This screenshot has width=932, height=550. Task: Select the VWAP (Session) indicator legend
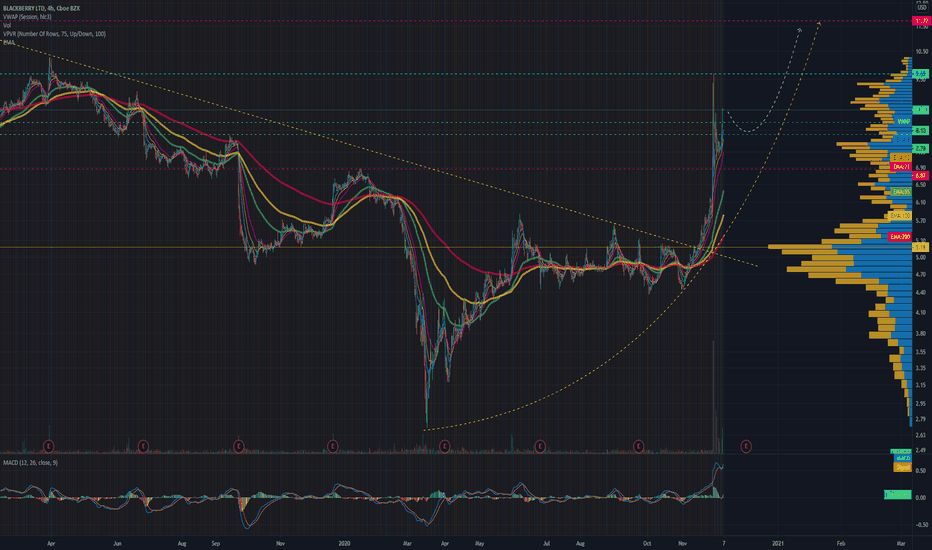tap(27, 17)
